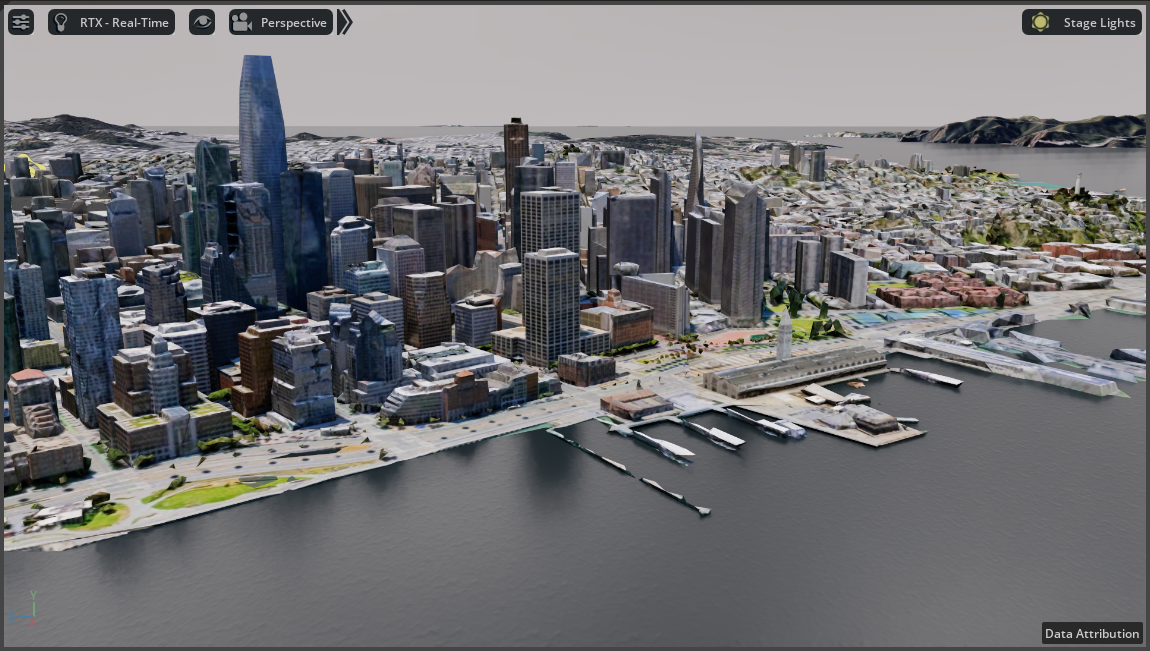Viewport: 1150px width, 651px height.
Task: Toggle Stage Lights lighting mode
Action: pos(1081,21)
